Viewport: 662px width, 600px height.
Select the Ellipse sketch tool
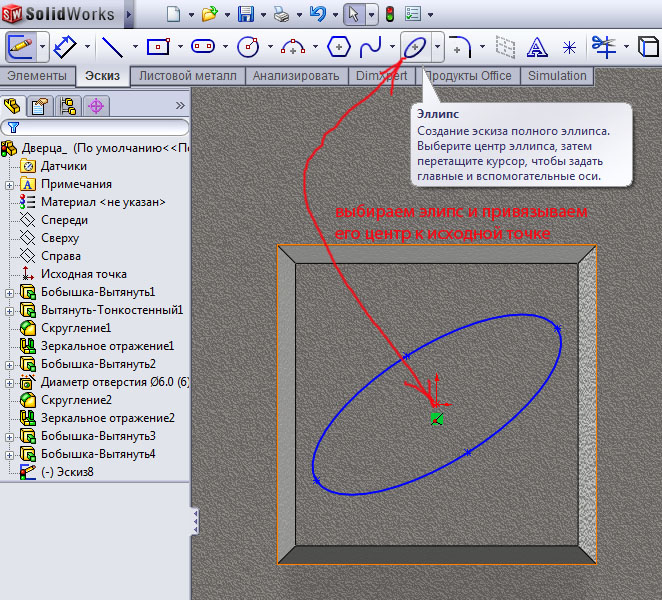point(414,46)
